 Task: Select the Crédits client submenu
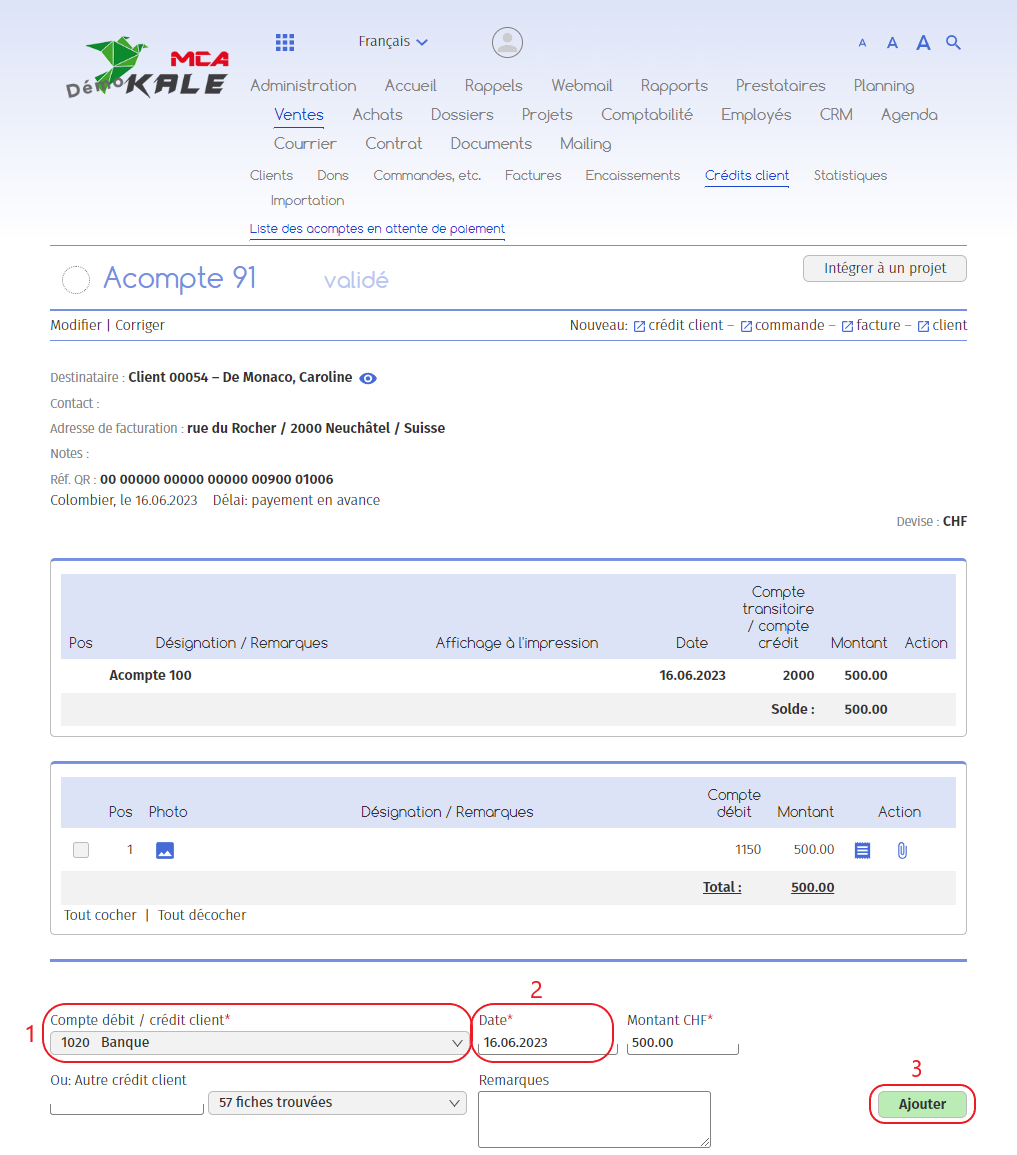(x=747, y=175)
